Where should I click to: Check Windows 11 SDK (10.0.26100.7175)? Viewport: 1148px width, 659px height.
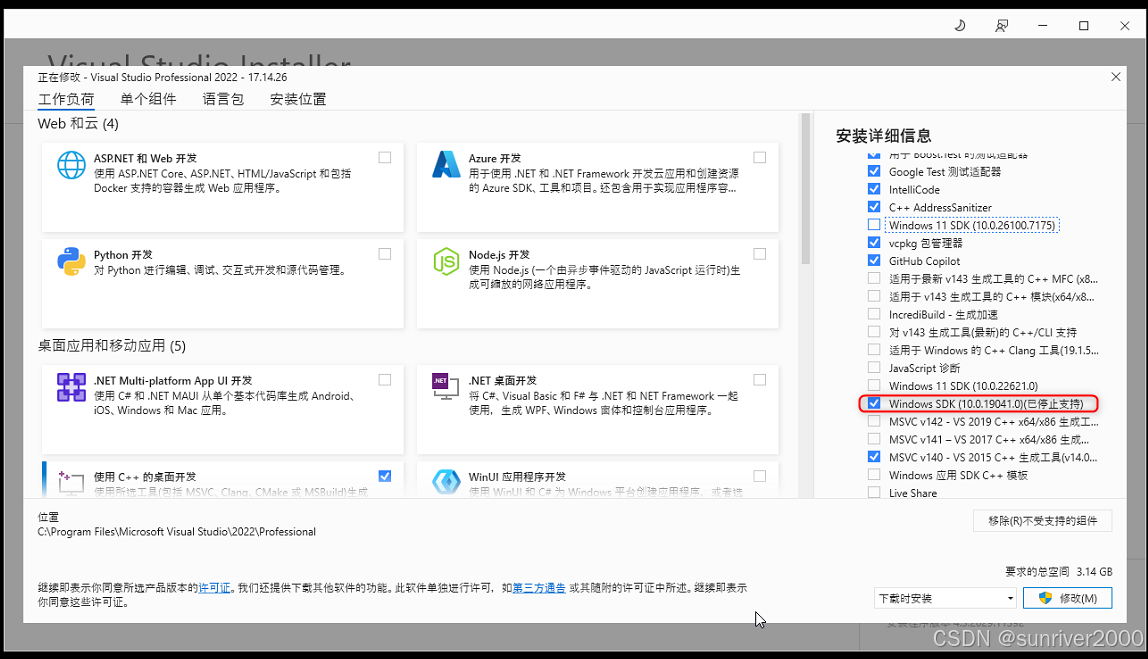(874, 225)
